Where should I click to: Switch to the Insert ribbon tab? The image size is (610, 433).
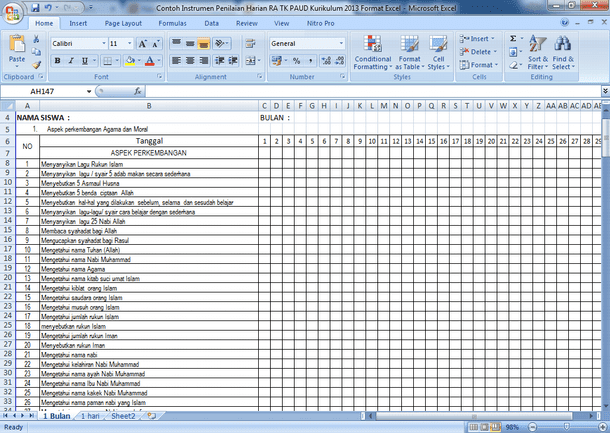coord(78,23)
